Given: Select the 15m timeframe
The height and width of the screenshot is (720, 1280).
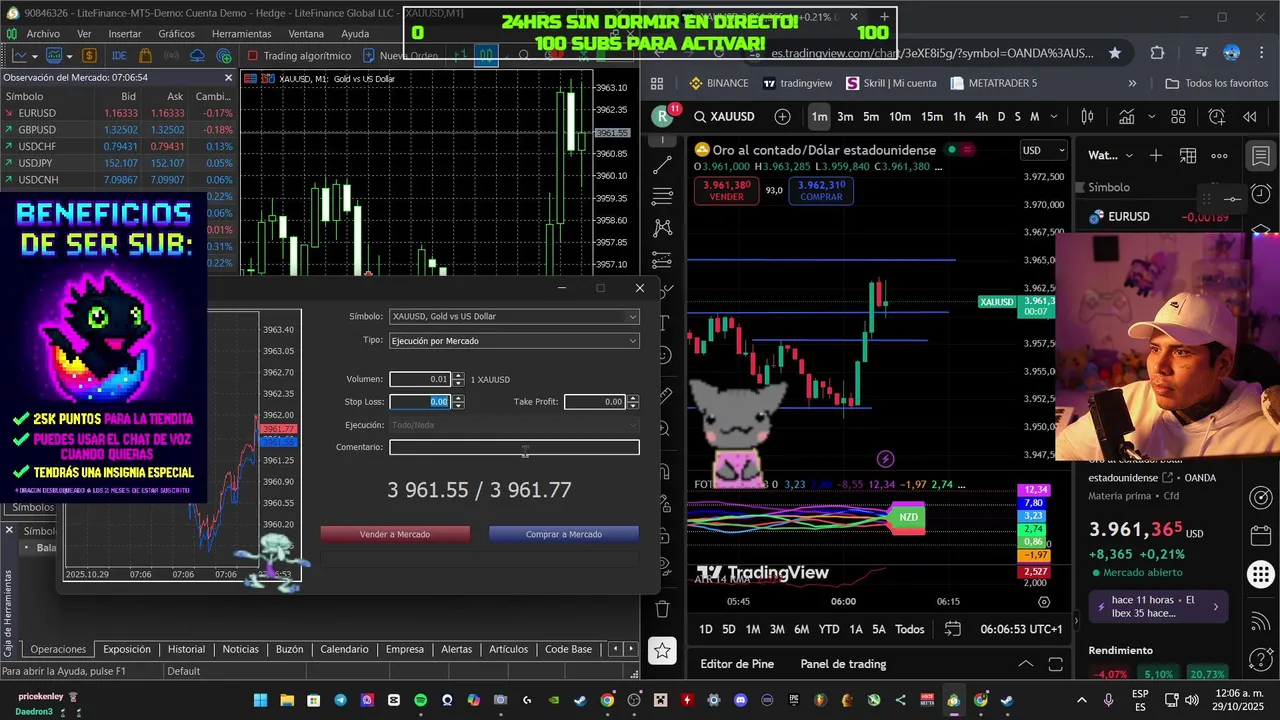Looking at the screenshot, I should pyautogui.click(x=931, y=116).
